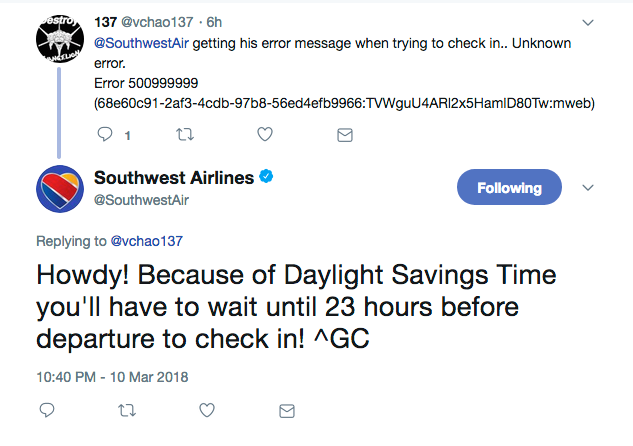Open the Southwest Airlines profile name
This screenshot has height=446, width=633.
[x=175, y=178]
